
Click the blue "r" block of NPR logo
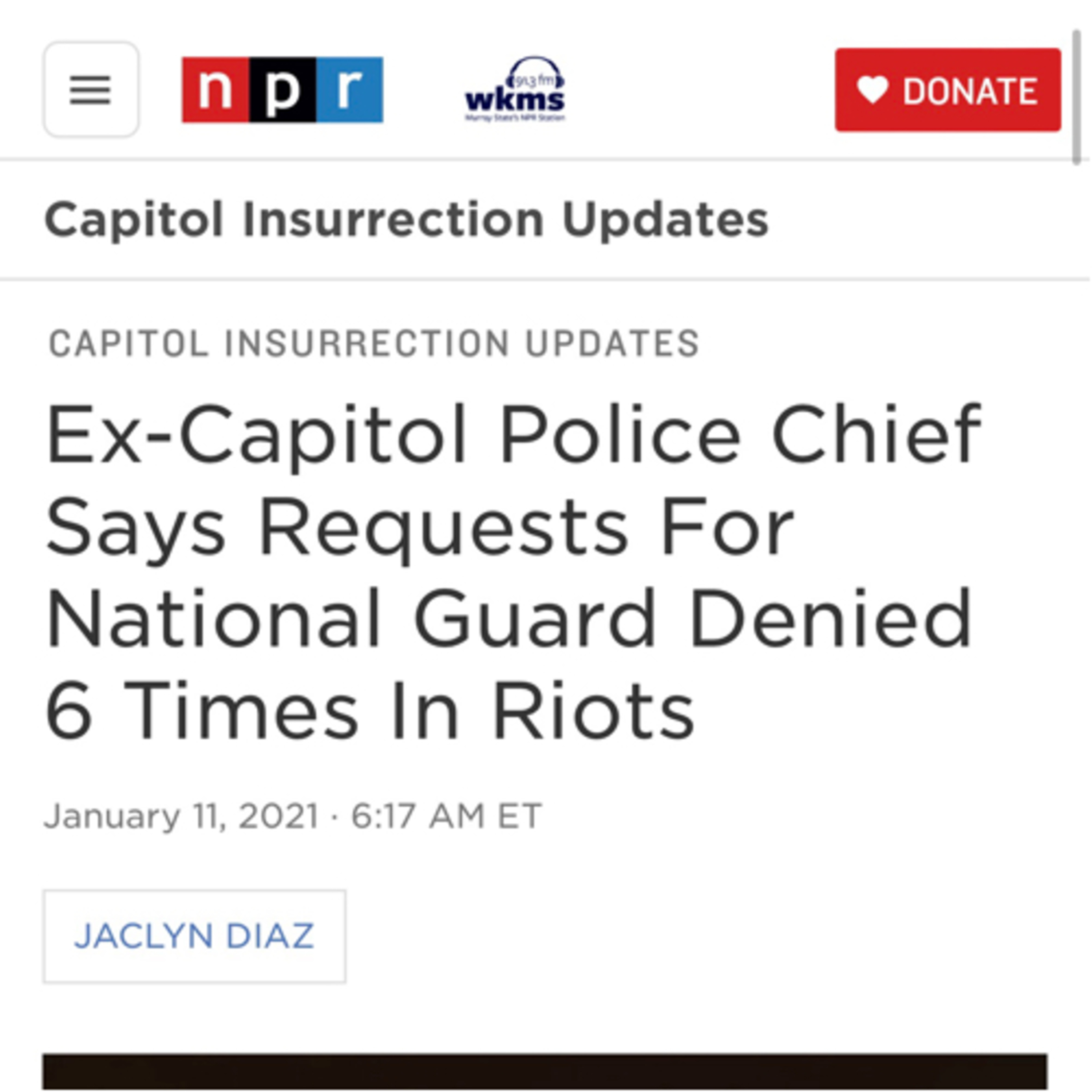click(x=349, y=89)
